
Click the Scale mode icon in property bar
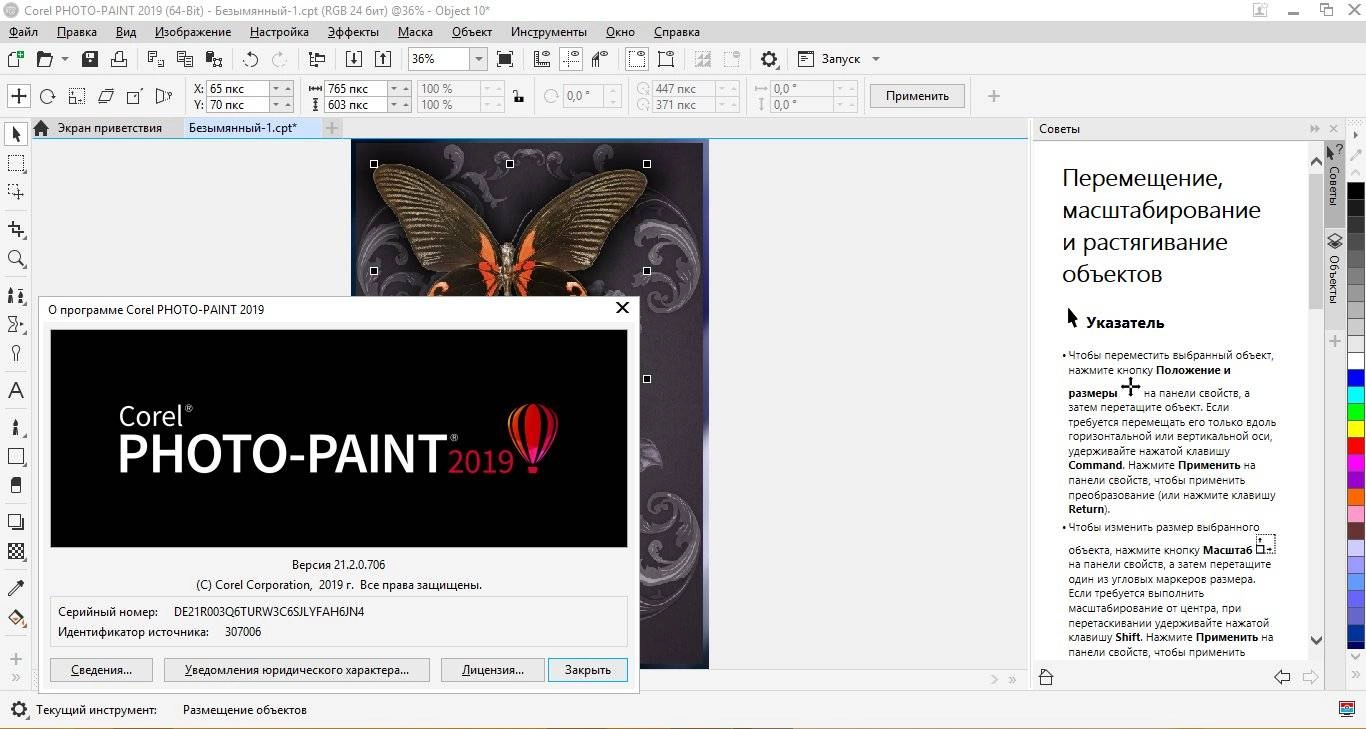click(x=76, y=96)
